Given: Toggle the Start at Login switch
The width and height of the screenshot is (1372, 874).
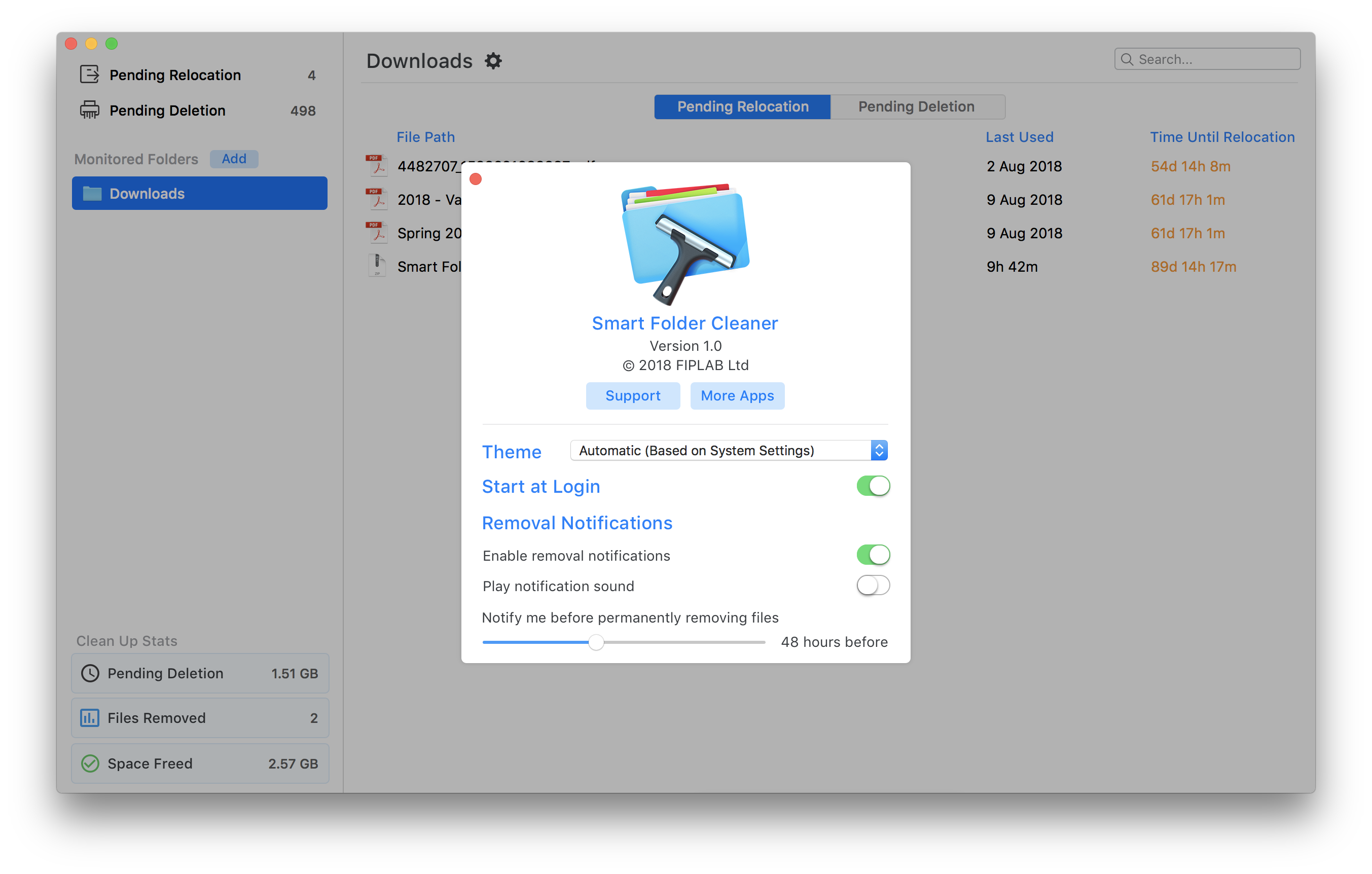Looking at the screenshot, I should 873,486.
